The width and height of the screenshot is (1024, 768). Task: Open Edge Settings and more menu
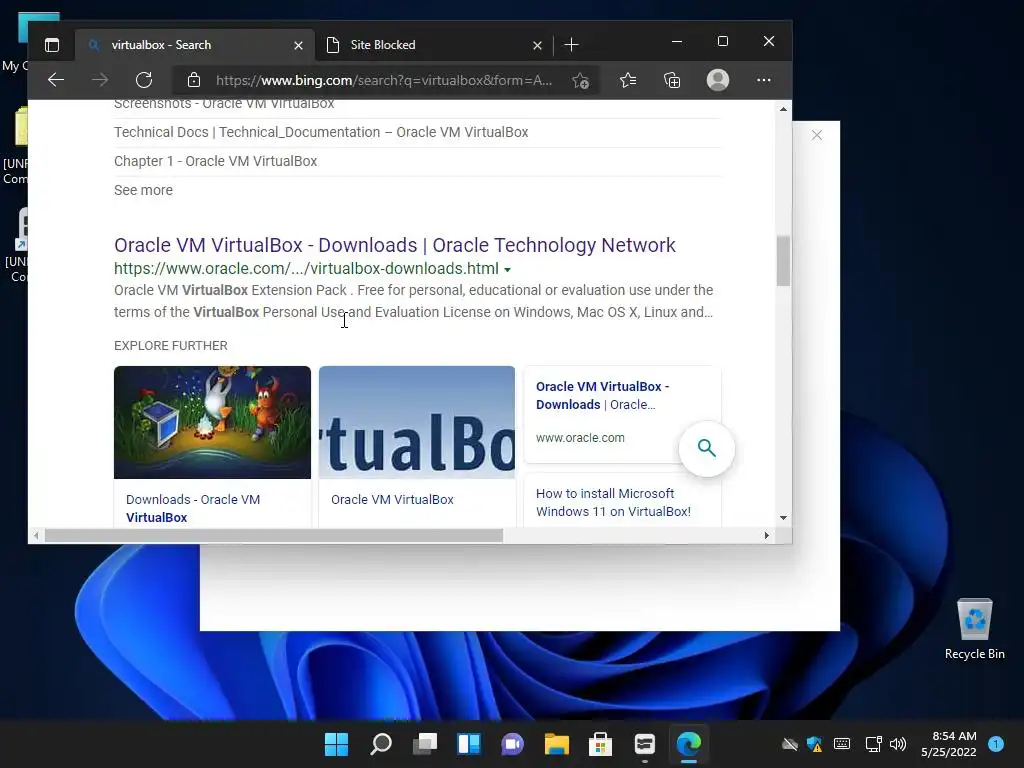click(x=763, y=80)
